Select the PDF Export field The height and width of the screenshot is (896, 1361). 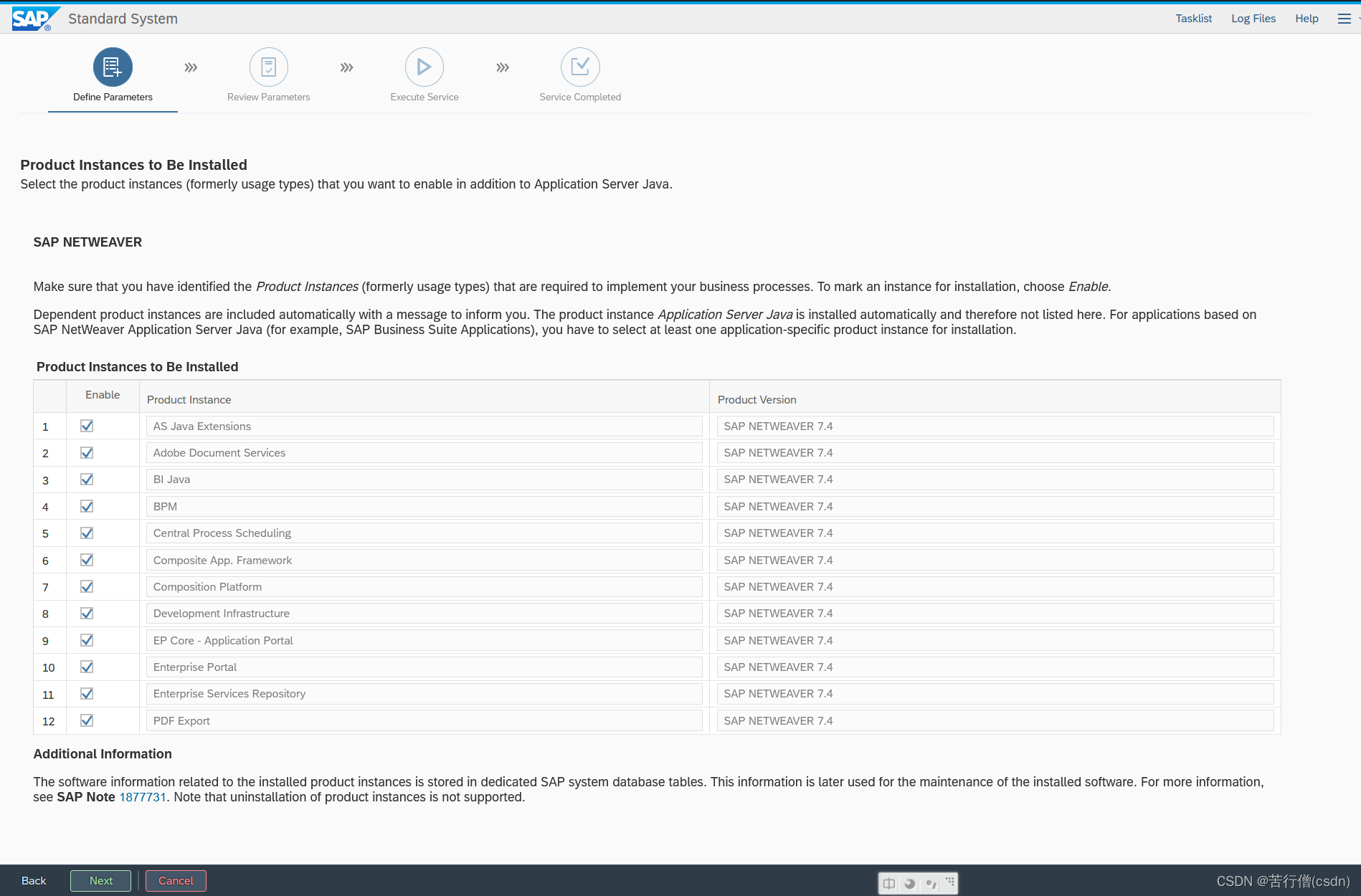(x=425, y=720)
